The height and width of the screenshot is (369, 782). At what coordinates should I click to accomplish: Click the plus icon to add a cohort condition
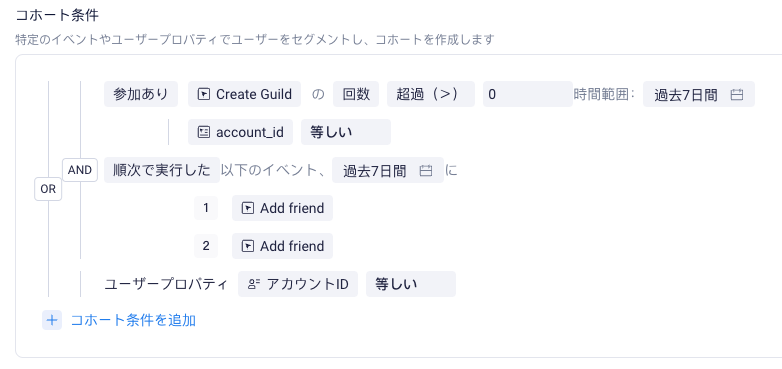52,320
